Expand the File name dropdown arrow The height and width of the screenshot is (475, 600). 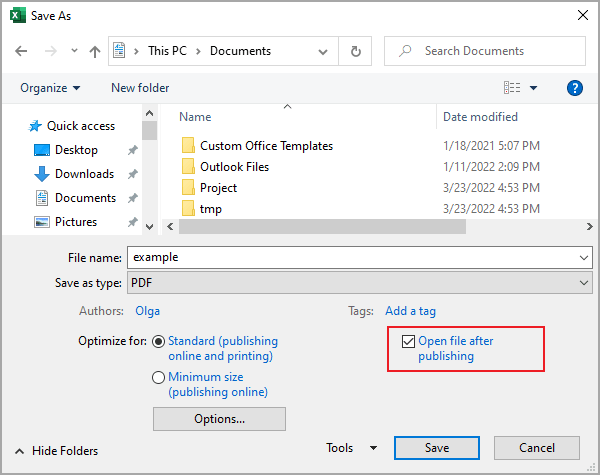584,258
